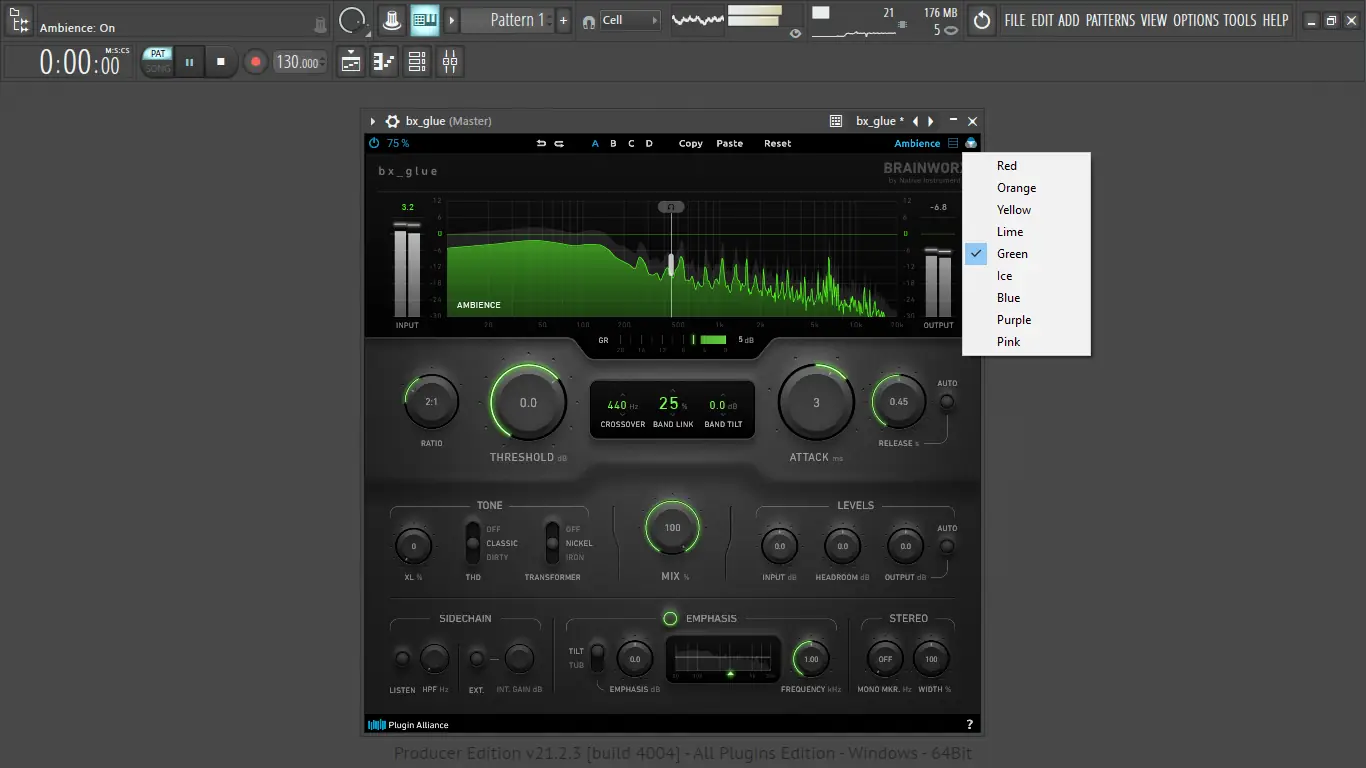Toggle the Sidechain LISTEN button
1366x768 pixels.
(402, 658)
